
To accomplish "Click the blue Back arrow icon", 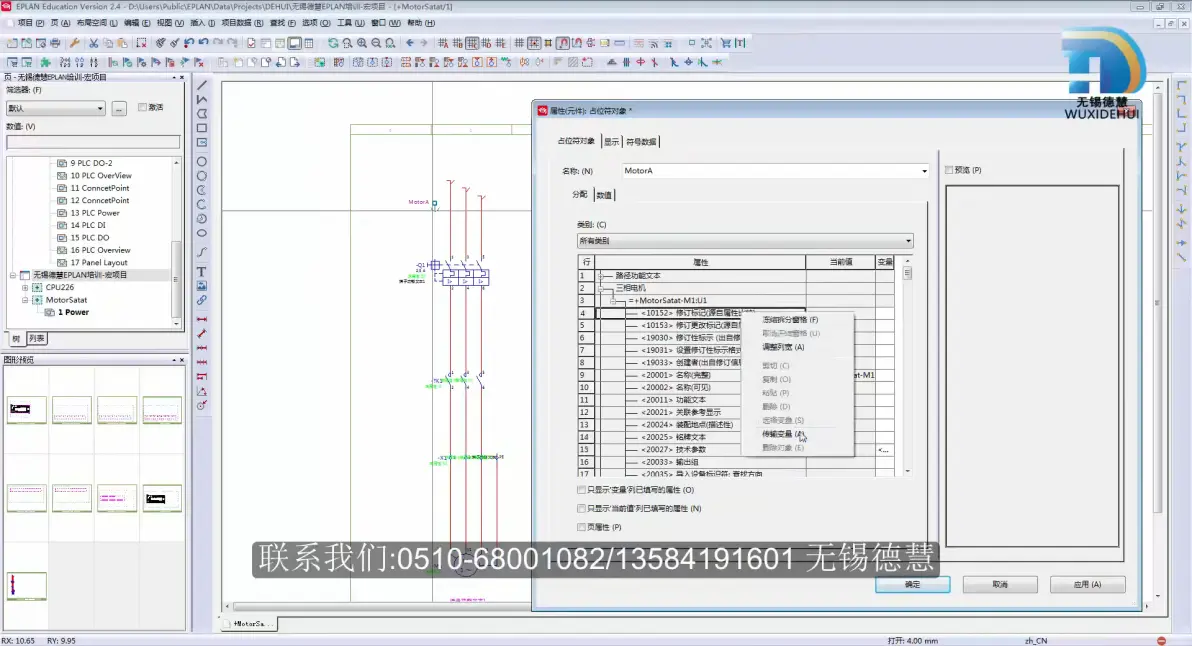I will point(410,43).
